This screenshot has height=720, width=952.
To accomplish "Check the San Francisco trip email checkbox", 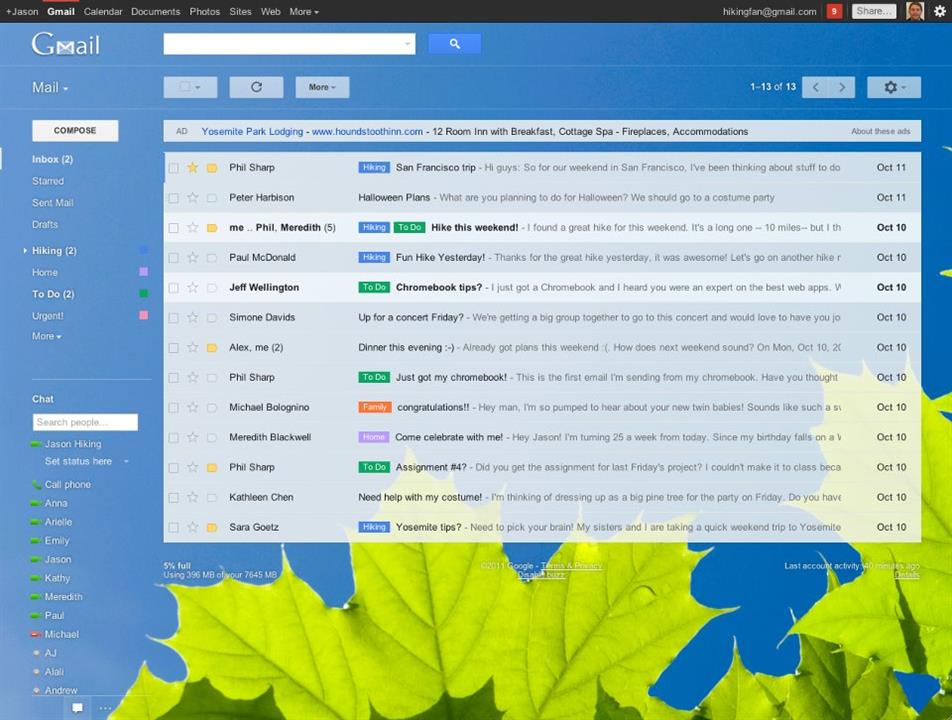I will (174, 168).
